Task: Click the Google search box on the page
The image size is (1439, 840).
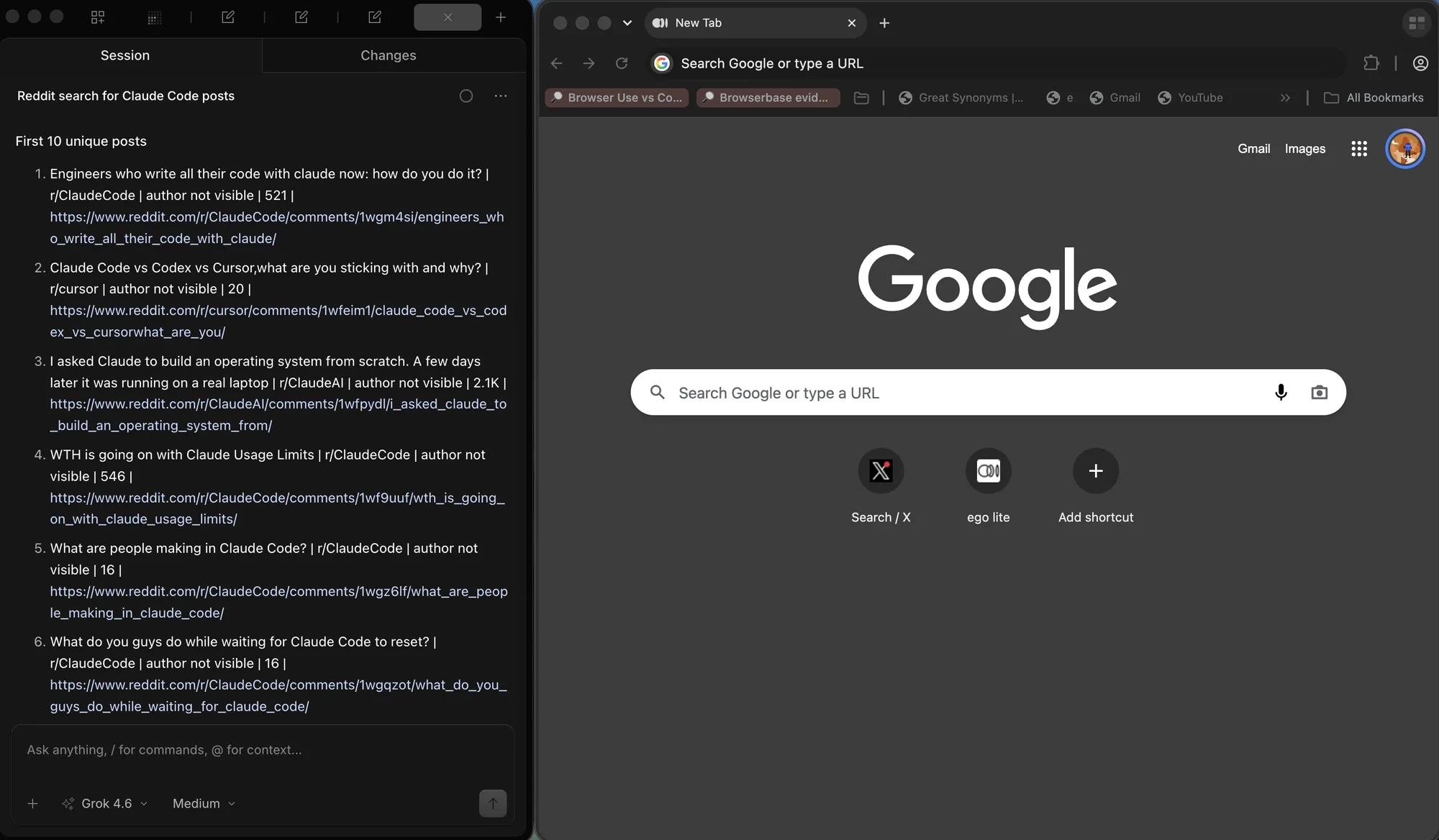Action: [x=988, y=393]
